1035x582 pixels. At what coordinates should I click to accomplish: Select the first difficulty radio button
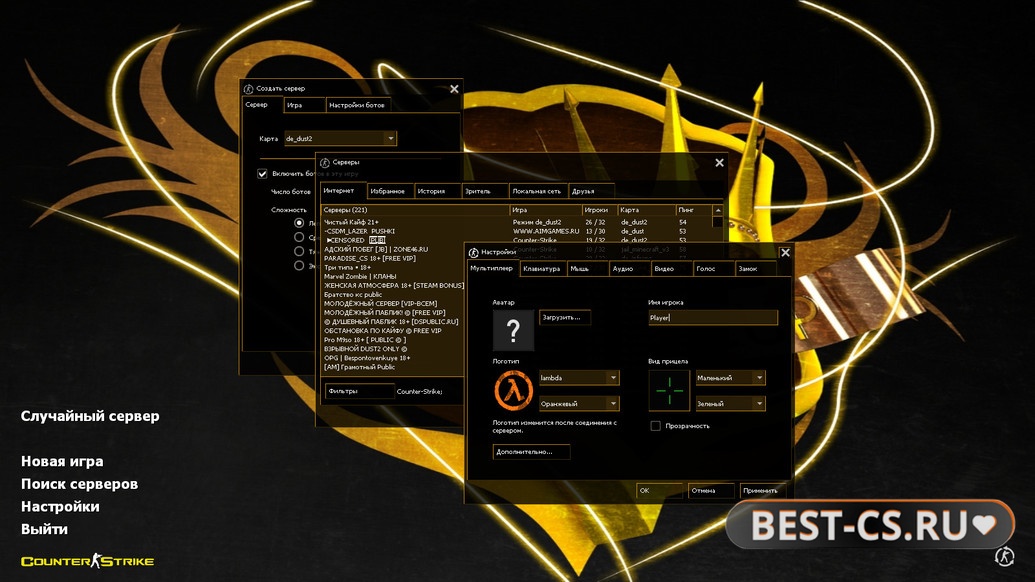click(x=299, y=223)
